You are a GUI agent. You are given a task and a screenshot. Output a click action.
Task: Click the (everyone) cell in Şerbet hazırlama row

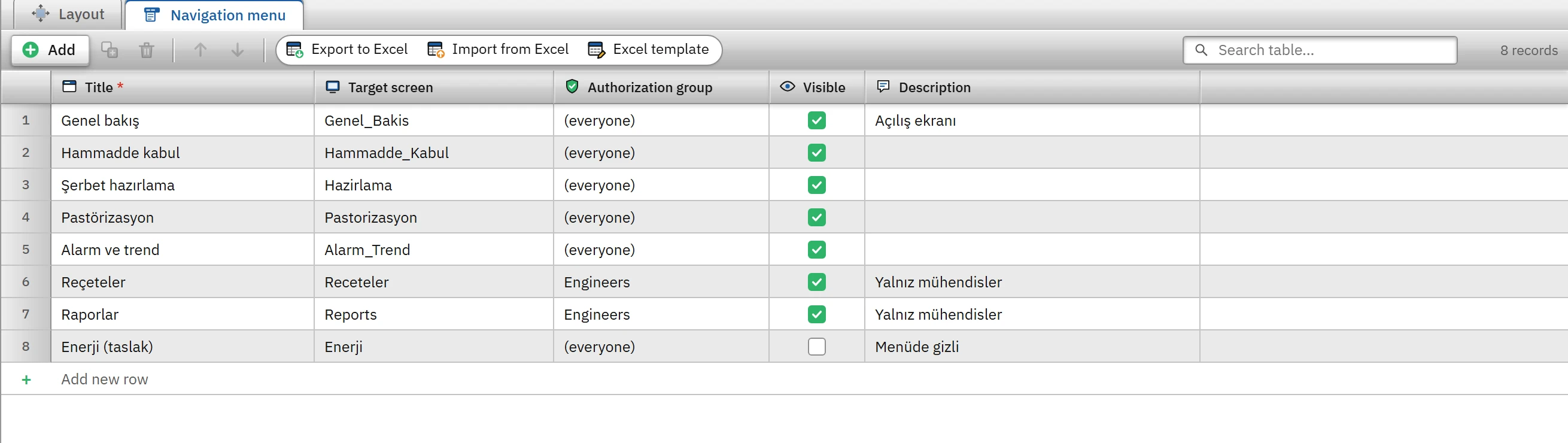[x=662, y=185]
